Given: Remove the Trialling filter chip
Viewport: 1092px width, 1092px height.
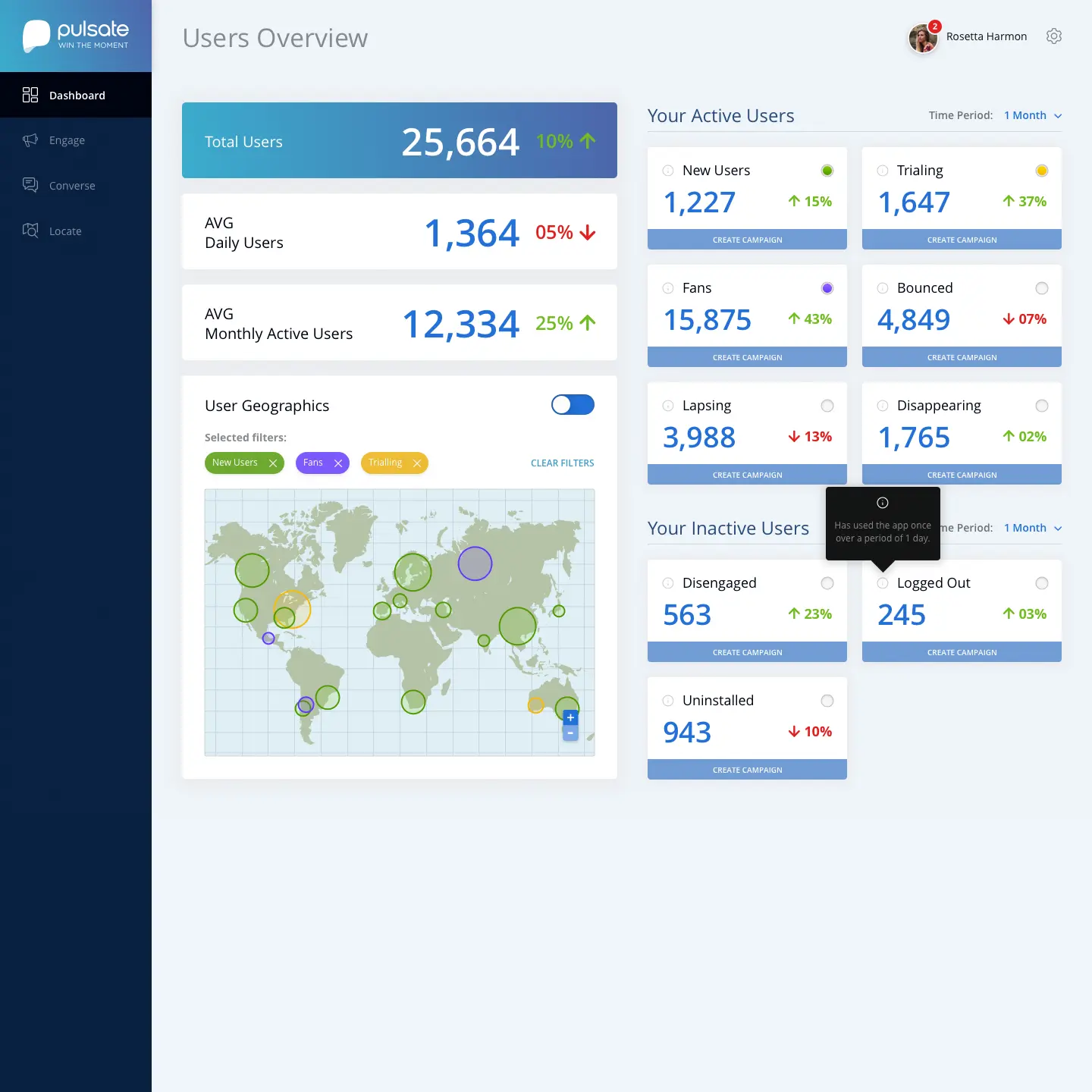Looking at the screenshot, I should coord(417,463).
